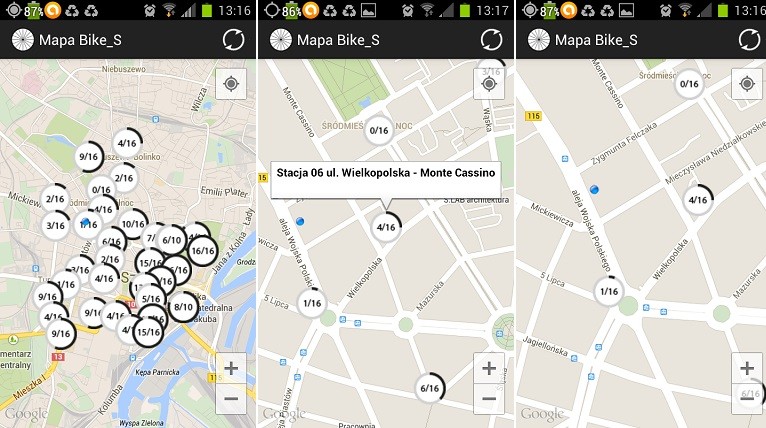Select the 16/16 station marker

pos(201,250)
